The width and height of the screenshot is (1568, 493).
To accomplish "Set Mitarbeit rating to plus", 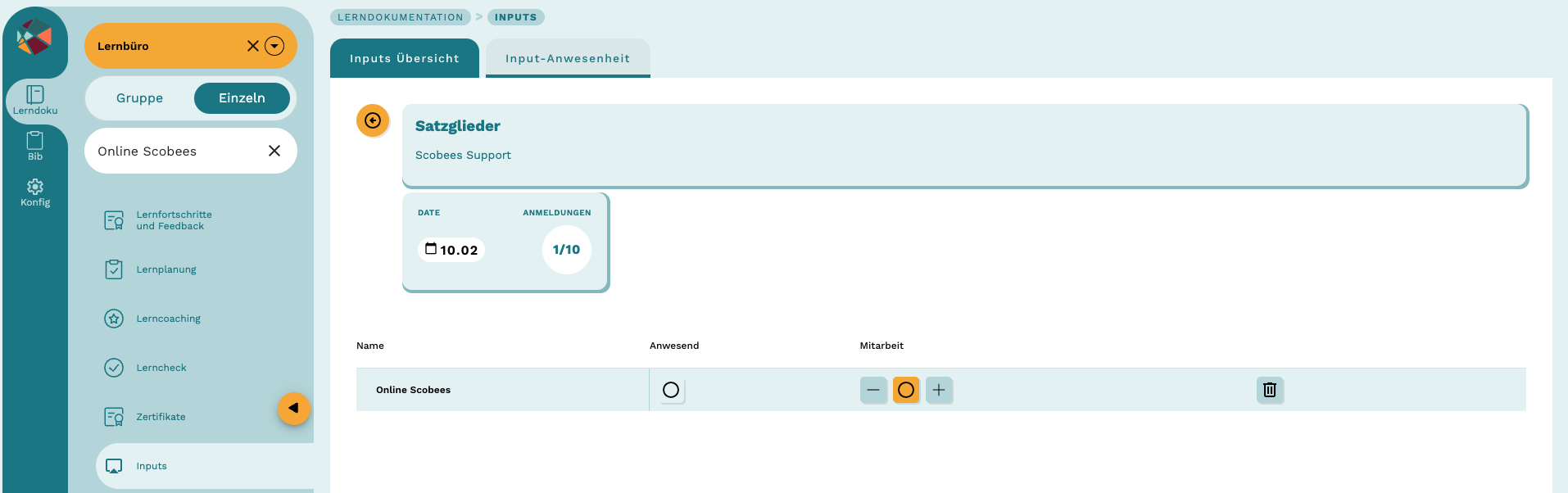I will click(x=939, y=390).
